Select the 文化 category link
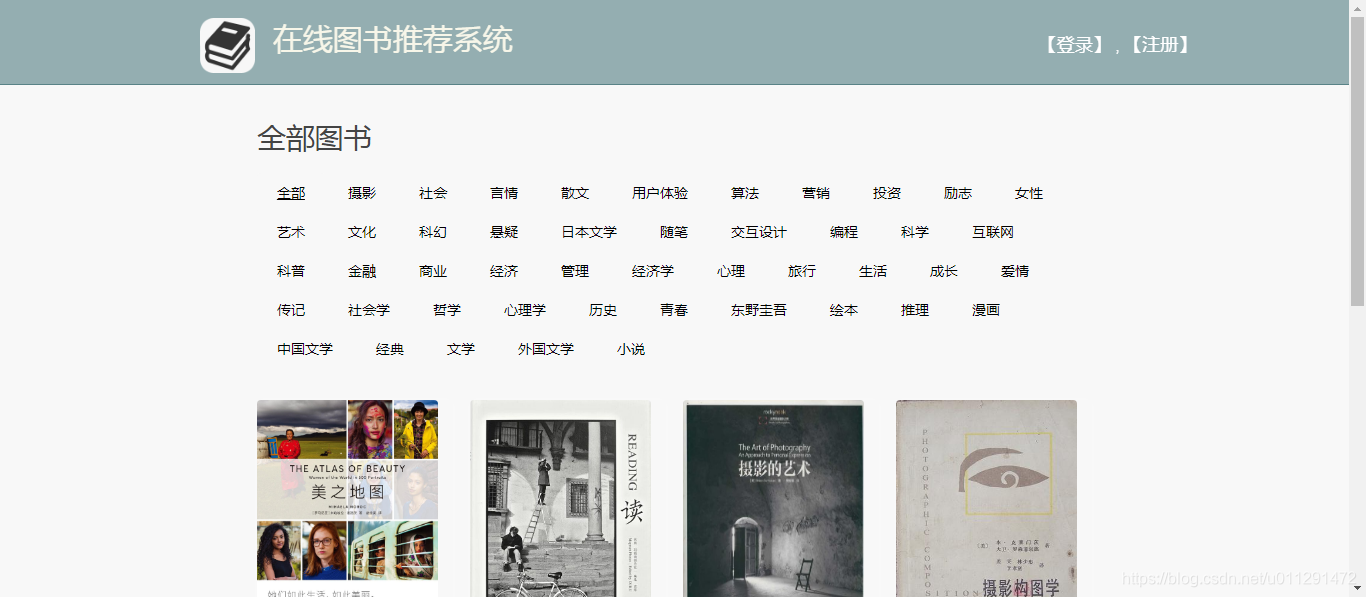 pyautogui.click(x=362, y=232)
